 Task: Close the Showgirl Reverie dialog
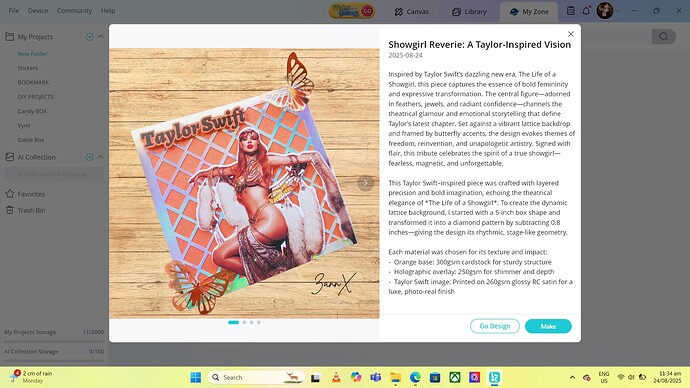571,34
